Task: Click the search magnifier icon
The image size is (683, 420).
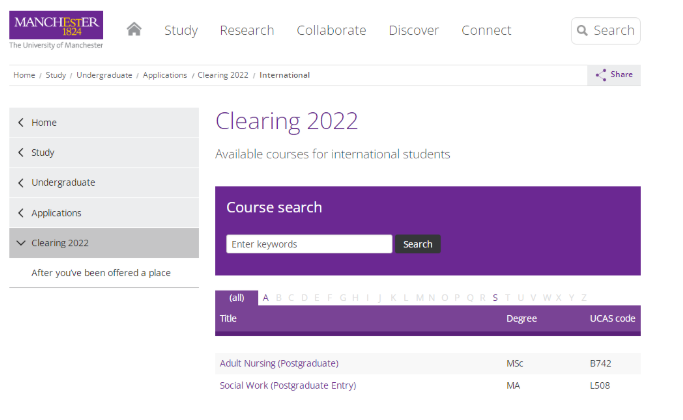Action: point(582,30)
